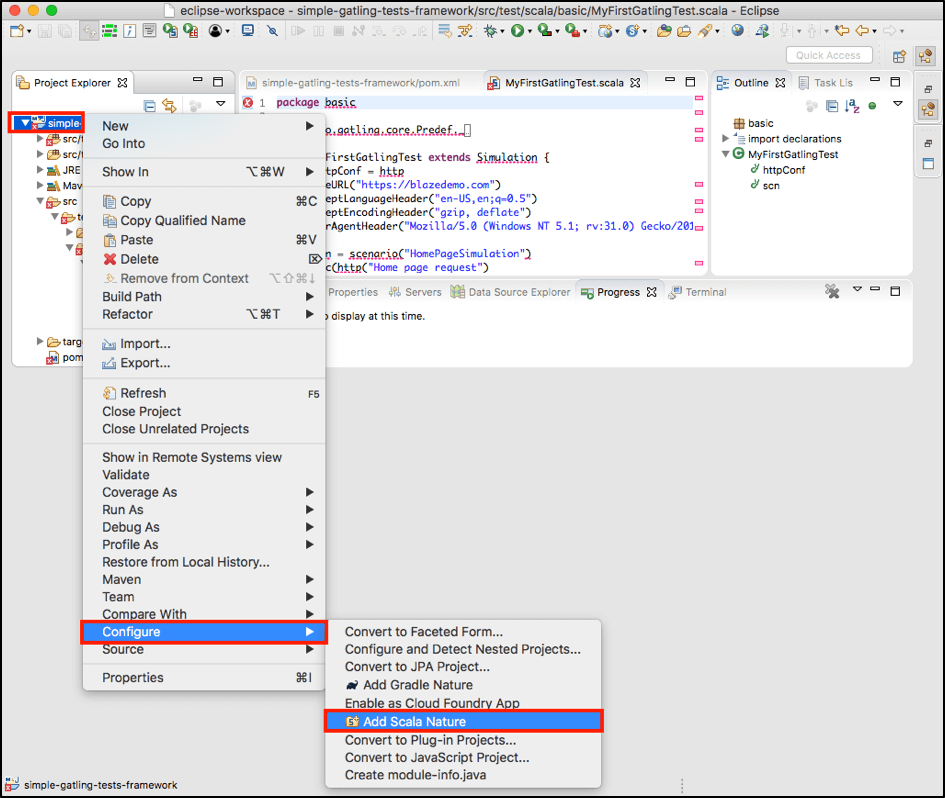Click the Collapse All icon in Outline view

[832, 106]
